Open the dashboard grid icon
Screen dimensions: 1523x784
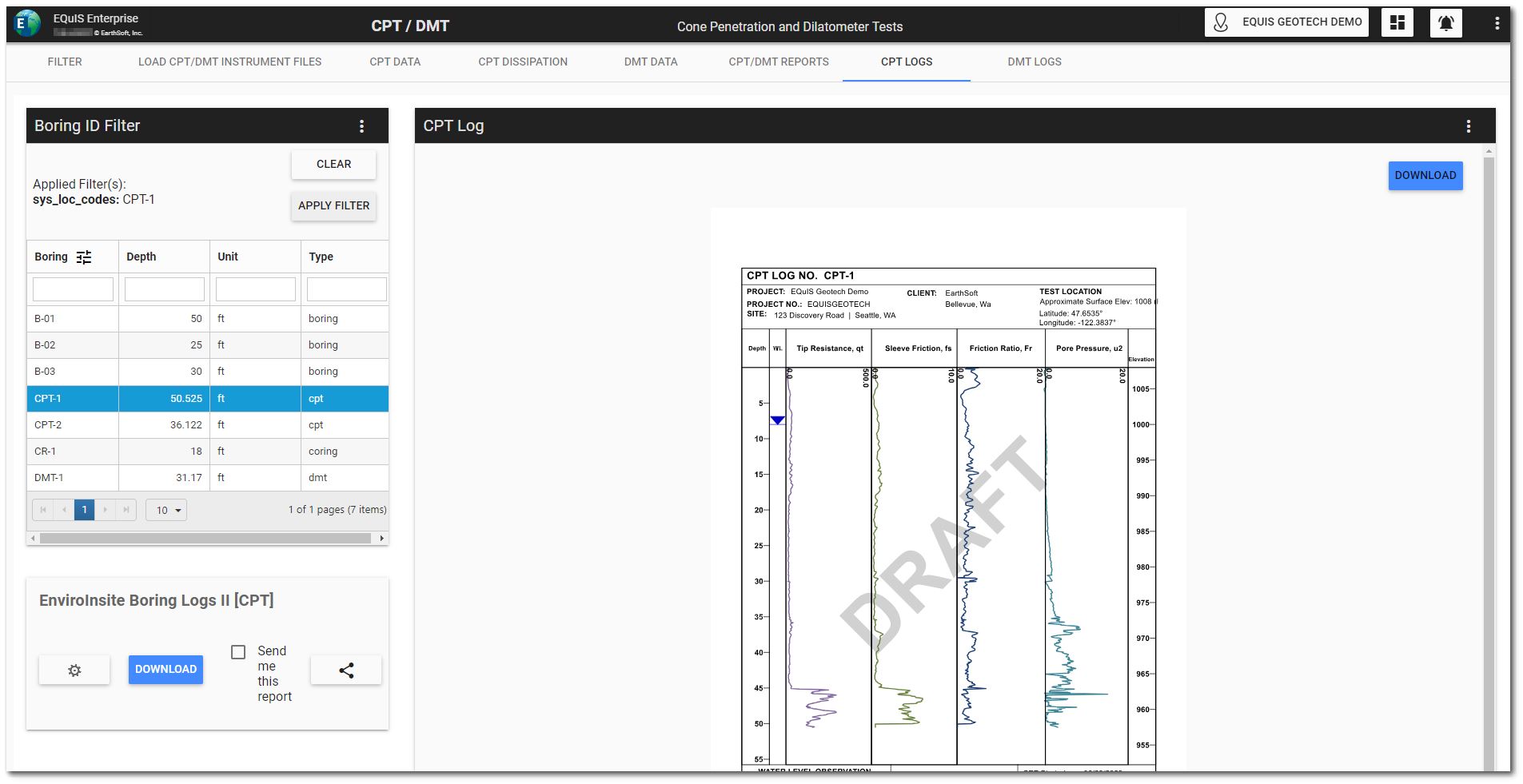point(1397,22)
